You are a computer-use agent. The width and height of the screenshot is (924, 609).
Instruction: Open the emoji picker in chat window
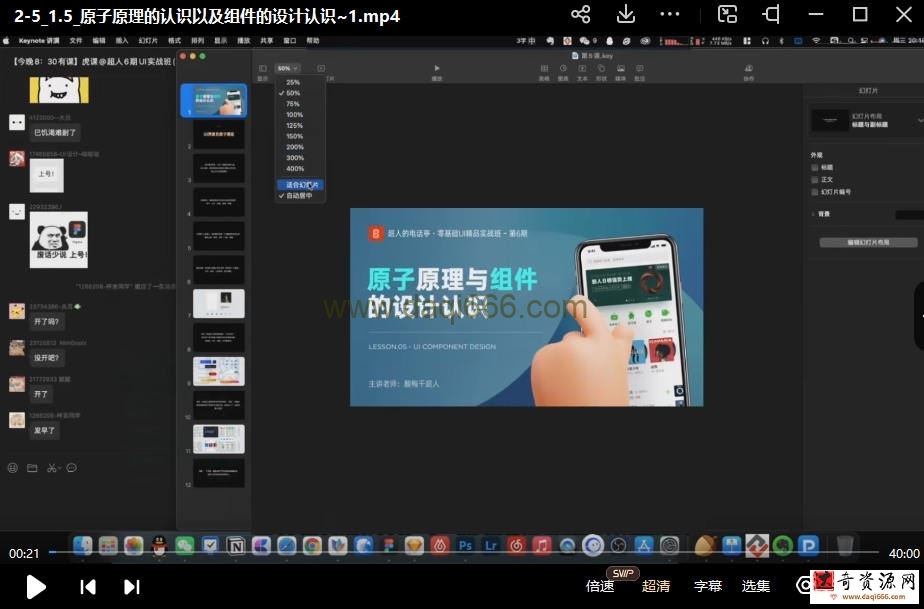click(12, 468)
